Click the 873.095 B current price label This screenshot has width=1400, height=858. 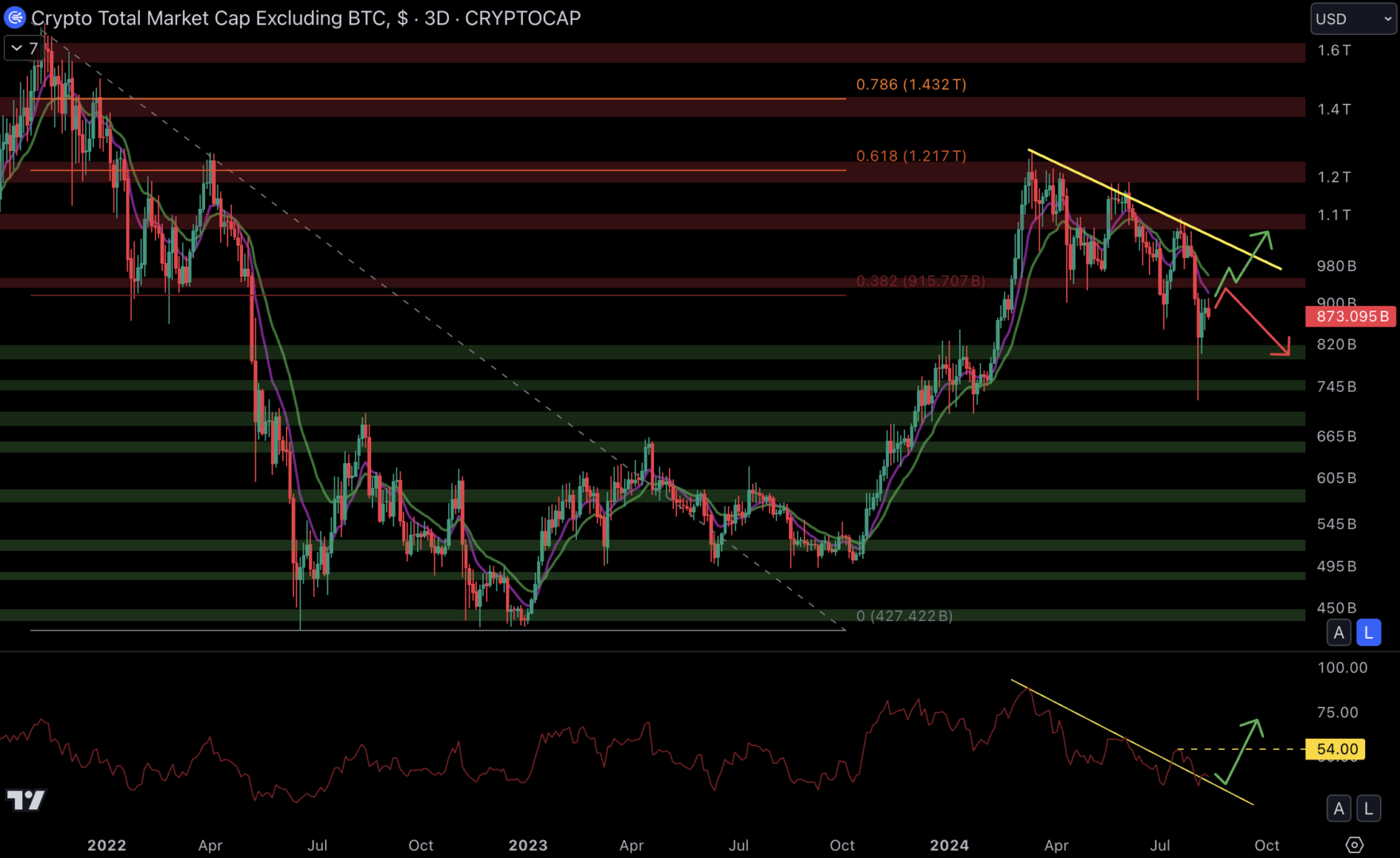pyautogui.click(x=1352, y=316)
